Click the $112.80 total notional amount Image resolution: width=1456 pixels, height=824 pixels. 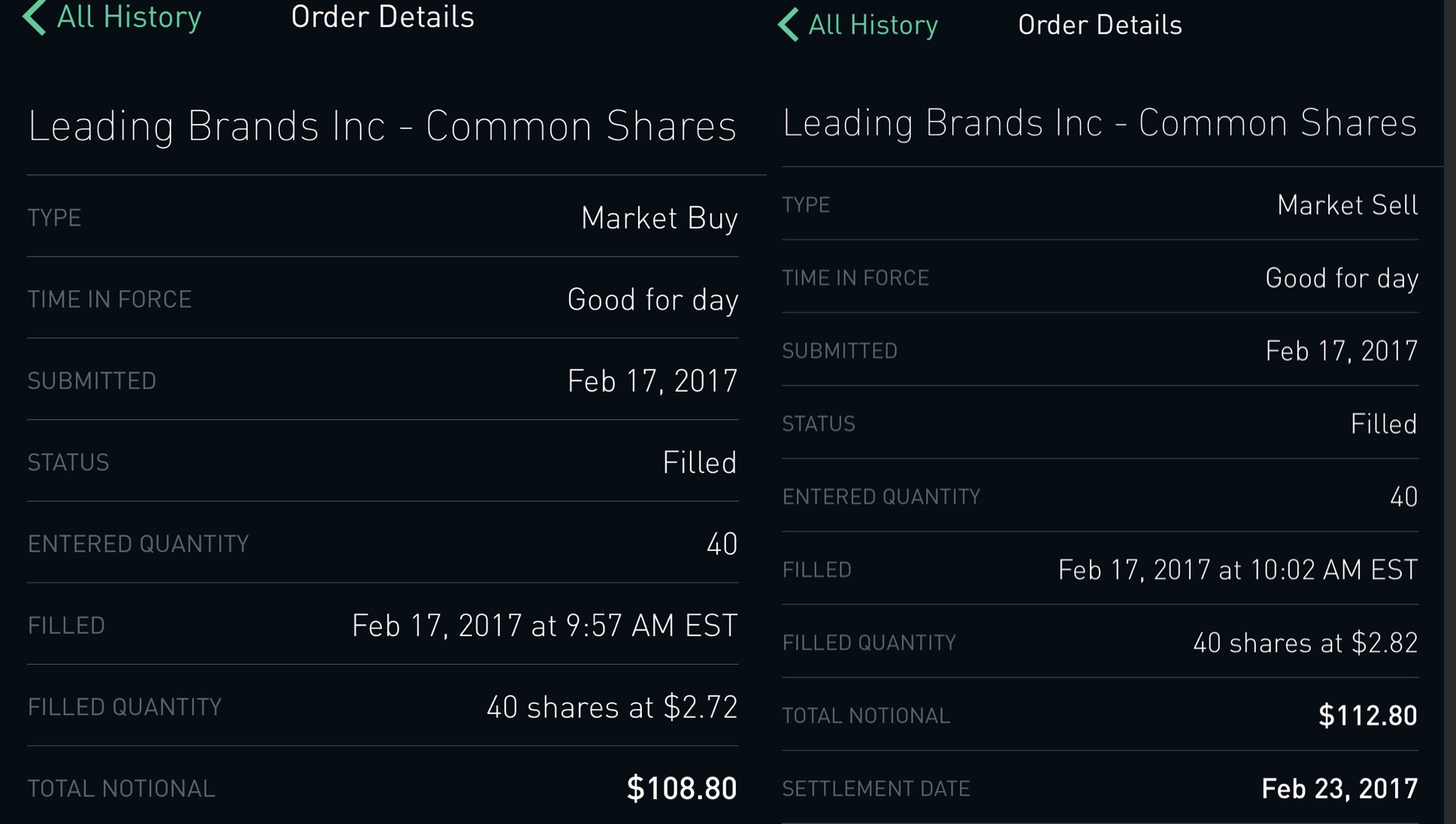point(1367,715)
